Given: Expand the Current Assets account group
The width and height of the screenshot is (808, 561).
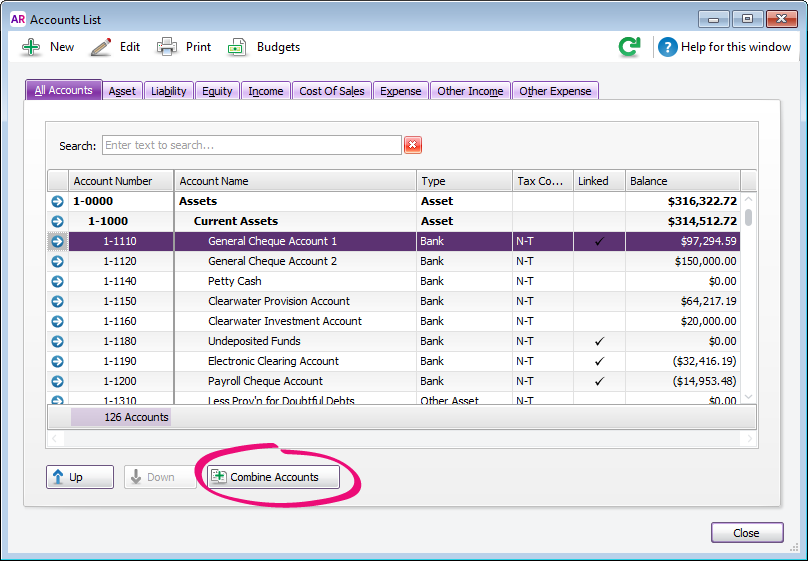Looking at the screenshot, I should click(57, 221).
